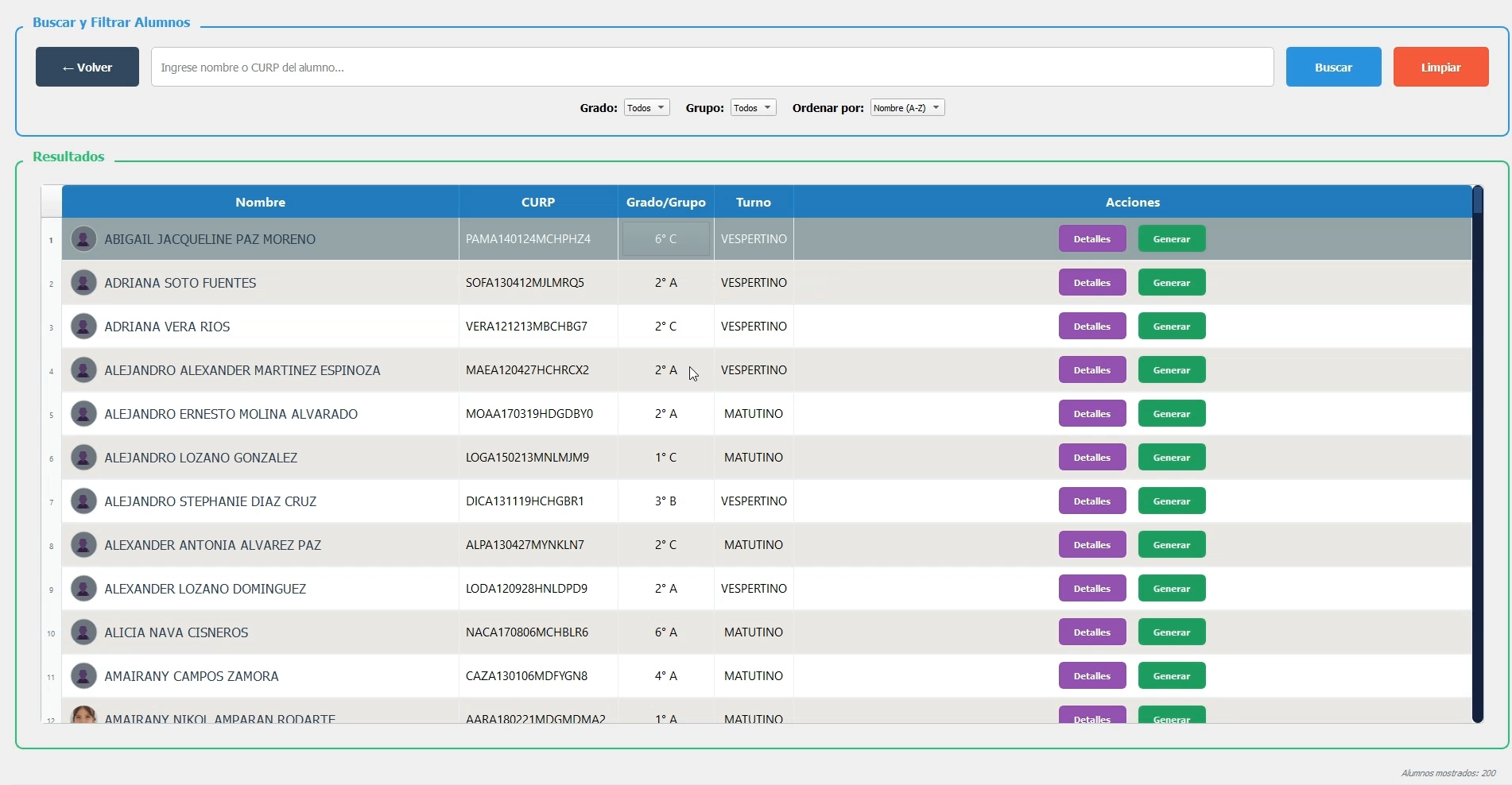1512x785 pixels.
Task: Click avatar icon of Abigail Jacqueline Paz Moreno
Action: pyautogui.click(x=83, y=239)
